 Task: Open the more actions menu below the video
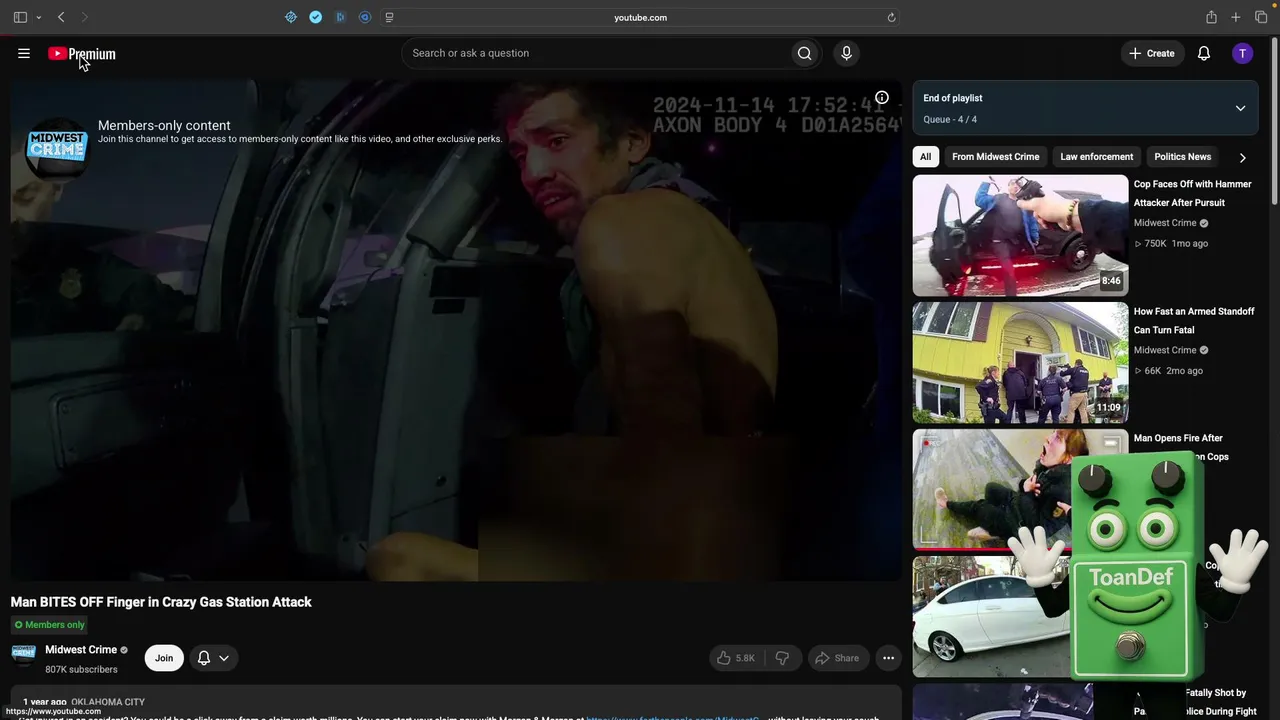(x=888, y=658)
